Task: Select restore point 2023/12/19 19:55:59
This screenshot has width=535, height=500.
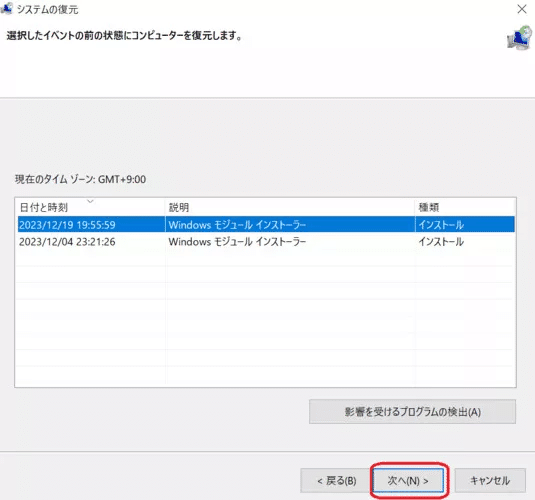Action: coord(266,225)
